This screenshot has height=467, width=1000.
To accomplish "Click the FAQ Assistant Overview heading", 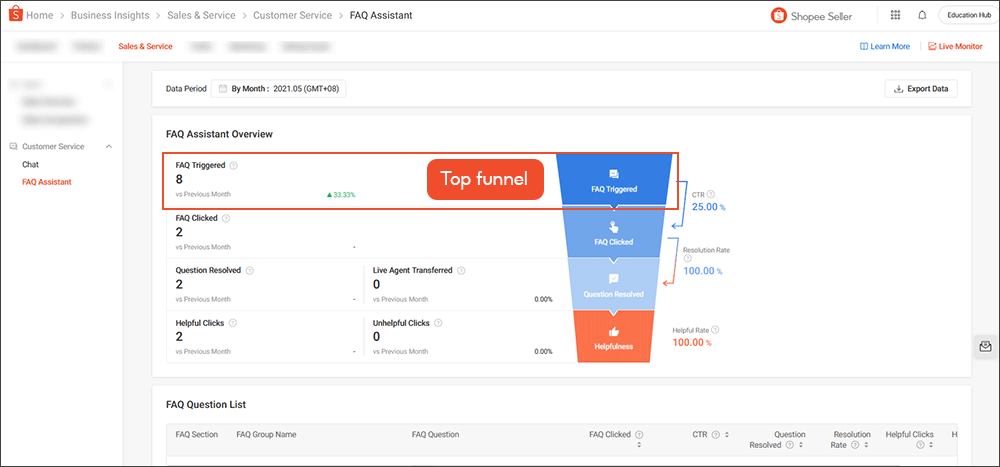I will coord(219,134).
